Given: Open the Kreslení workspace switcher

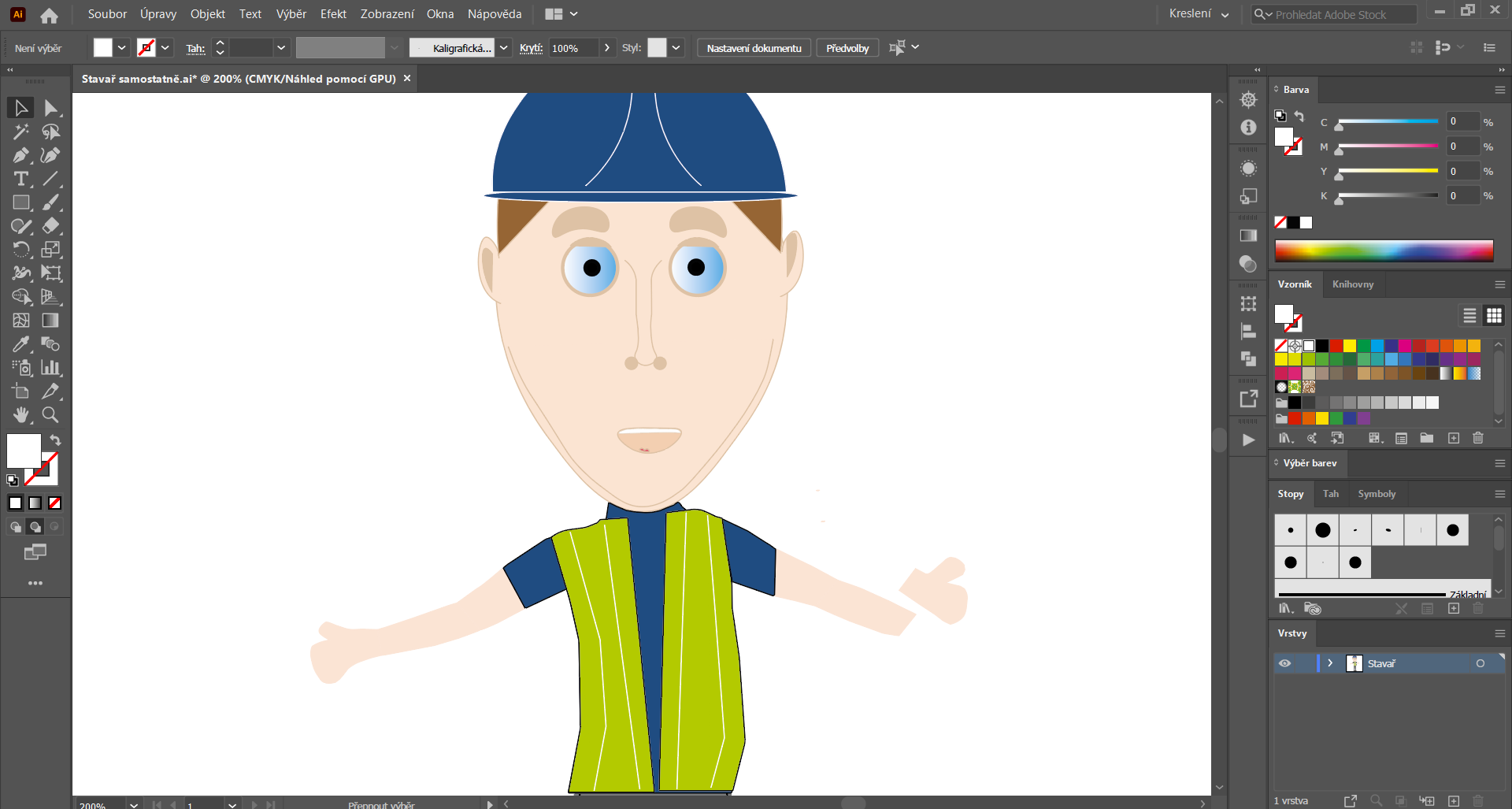Looking at the screenshot, I should tap(1197, 13).
